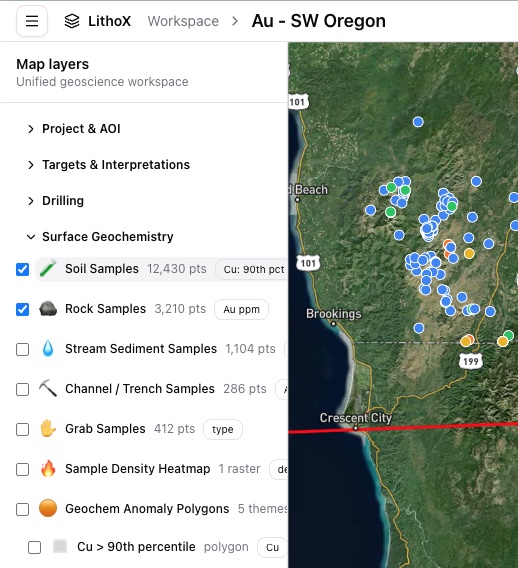518x568 pixels.
Task: Click the Rock Samples rock icon
Action: pyautogui.click(x=48, y=309)
